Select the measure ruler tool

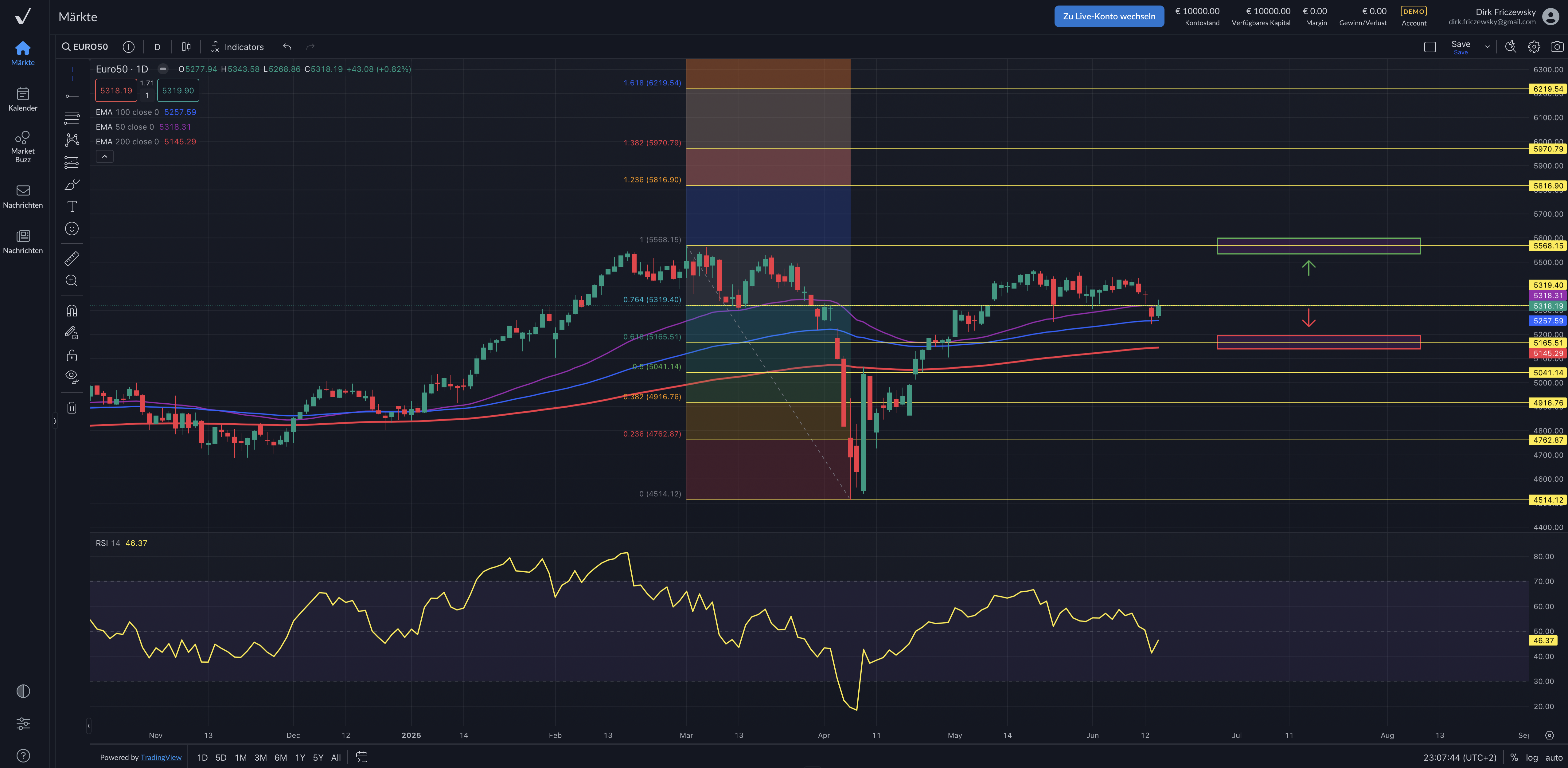point(71,258)
